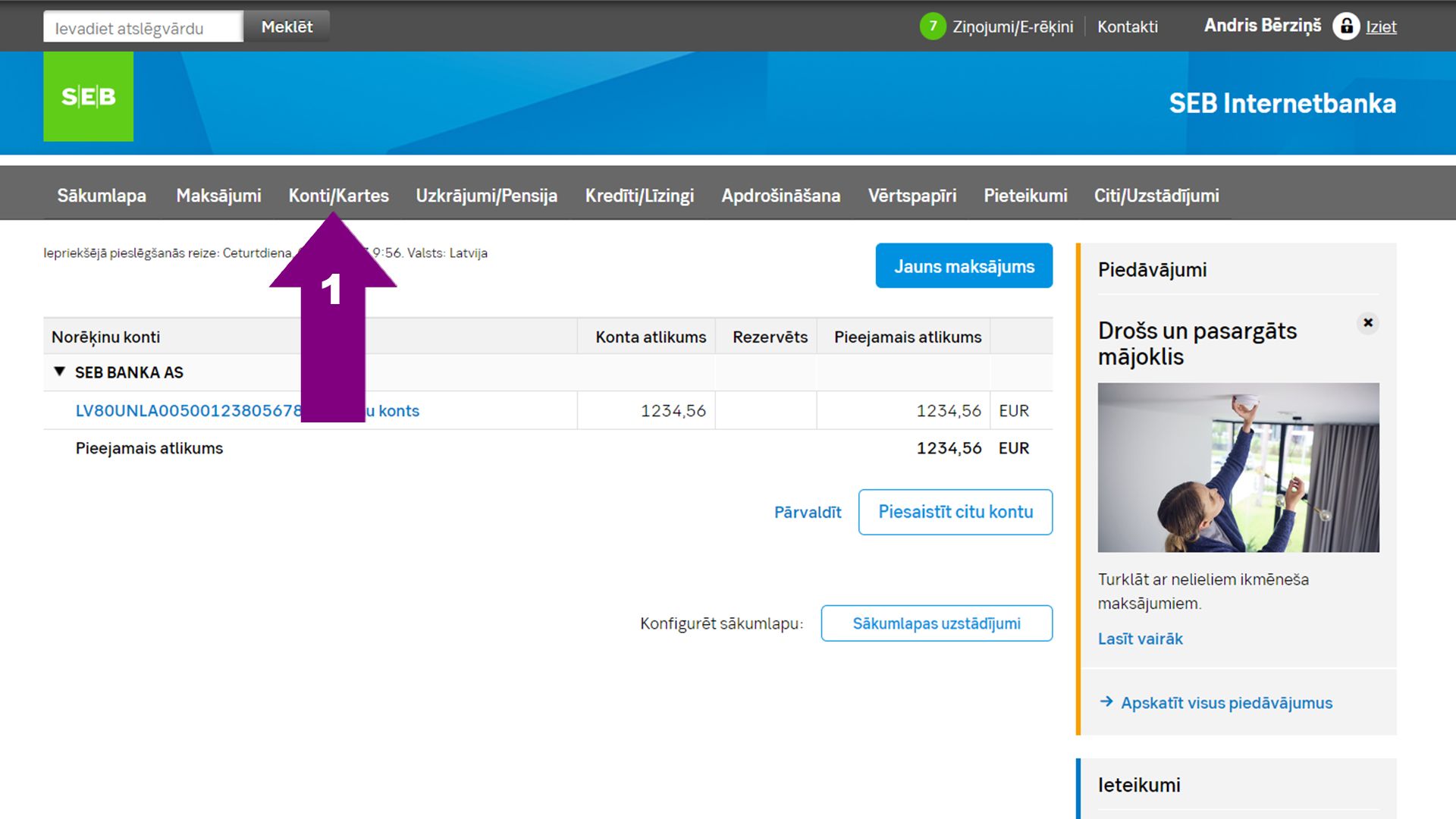This screenshot has height=819, width=1456.
Task: Click the keyword search input field
Action: [x=143, y=27]
